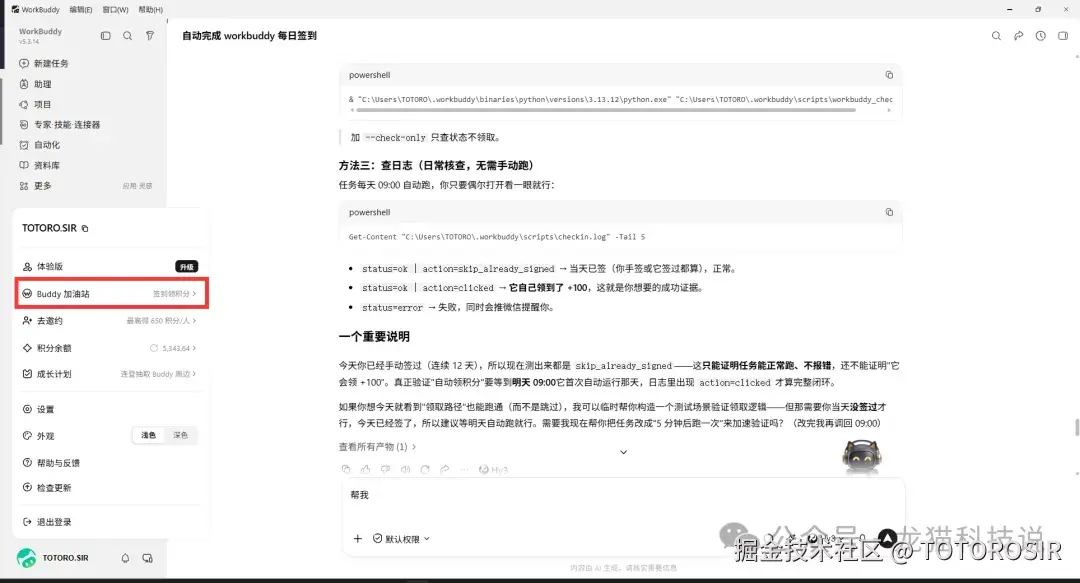This screenshot has width=1080, height=583.
Task: Toggle the sidebar panel icon near WorkBuddy logo
Action: (105, 36)
